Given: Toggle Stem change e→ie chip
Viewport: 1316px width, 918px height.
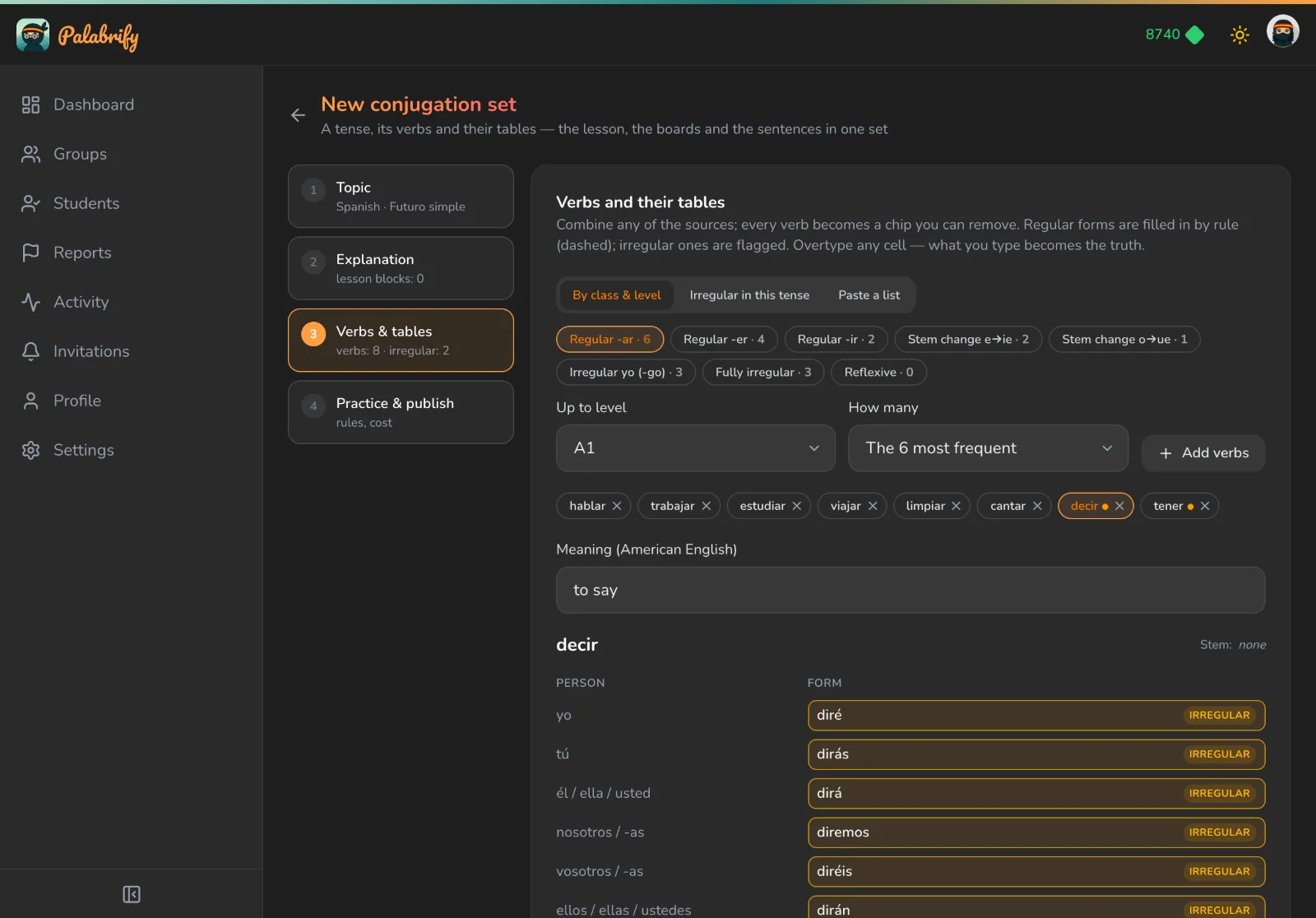Looking at the screenshot, I should pyautogui.click(x=968, y=339).
